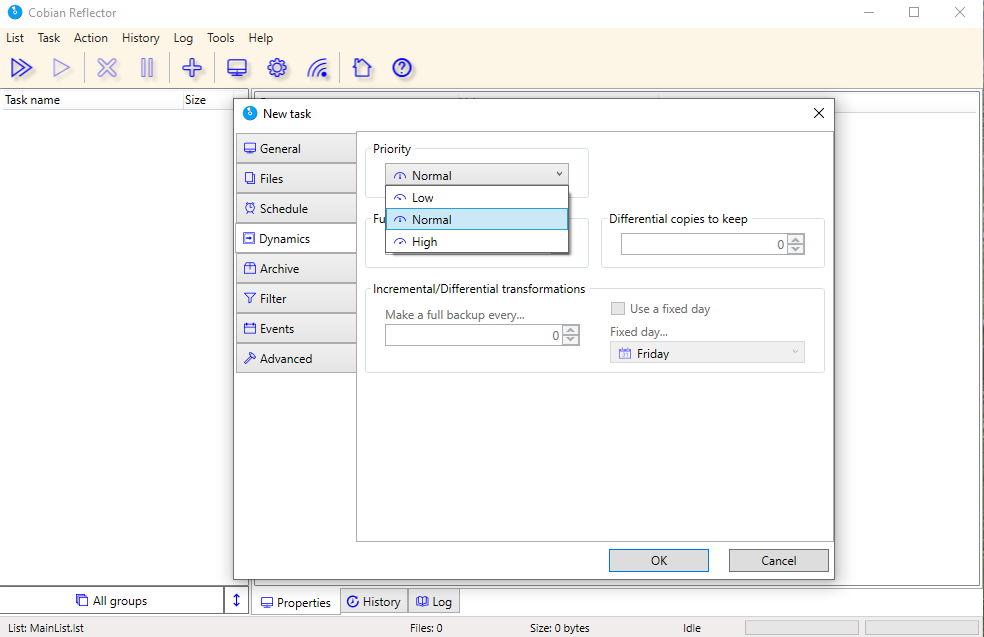The height and width of the screenshot is (637, 984).
Task: Click the sort arrows icon beside All groups
Action: [237, 600]
